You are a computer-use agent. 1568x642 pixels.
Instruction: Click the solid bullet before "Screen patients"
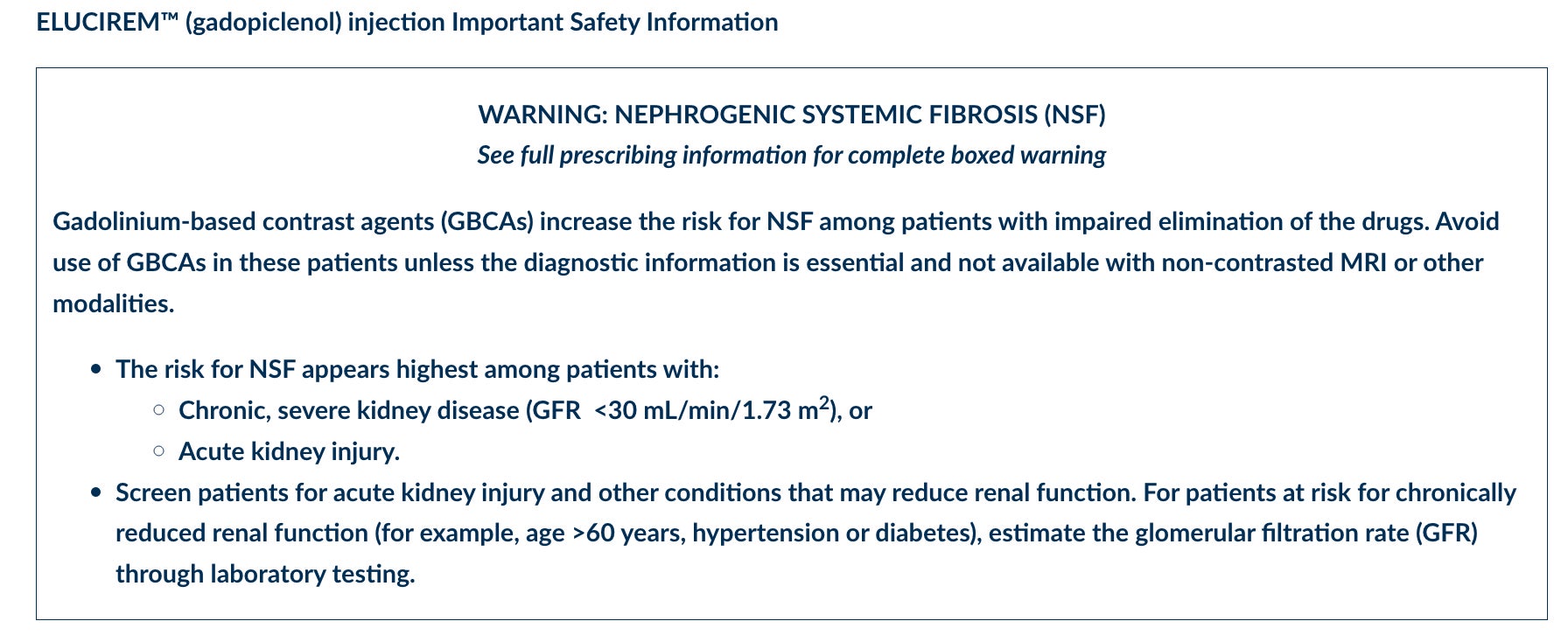coord(96,493)
